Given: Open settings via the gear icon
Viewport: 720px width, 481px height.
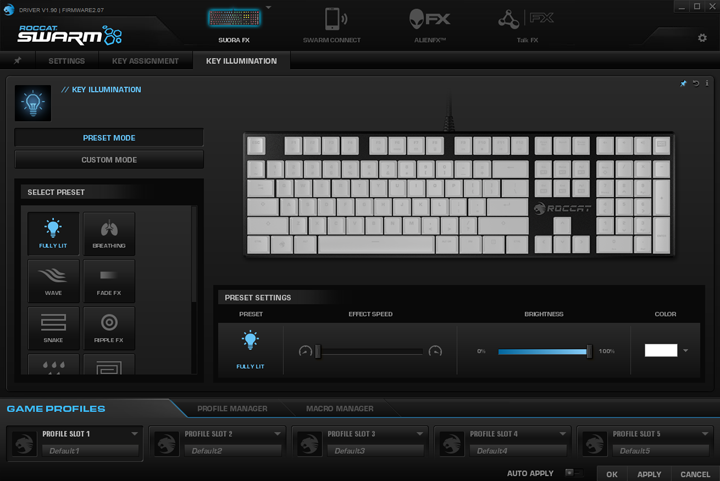Looking at the screenshot, I should pyautogui.click(x=702, y=38).
